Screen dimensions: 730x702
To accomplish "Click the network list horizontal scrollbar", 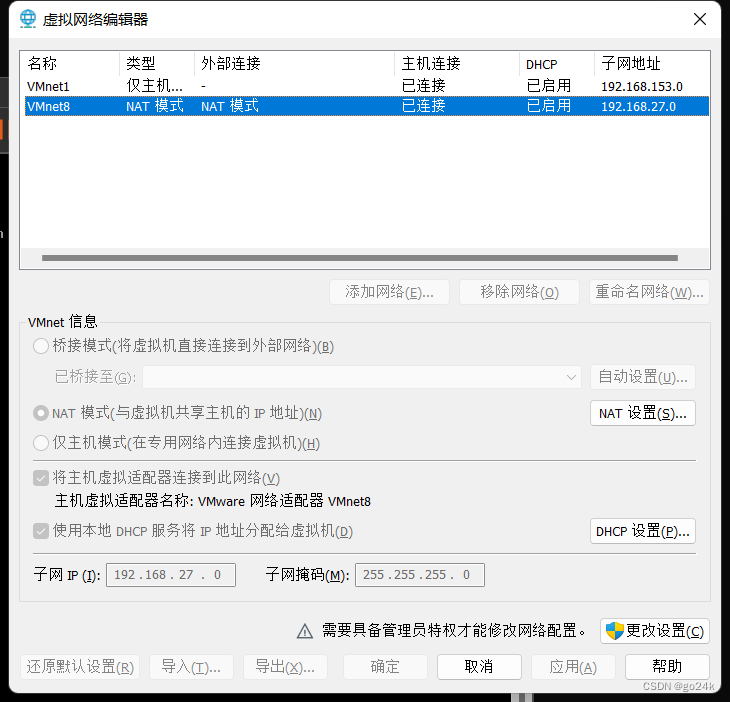I will (360, 258).
